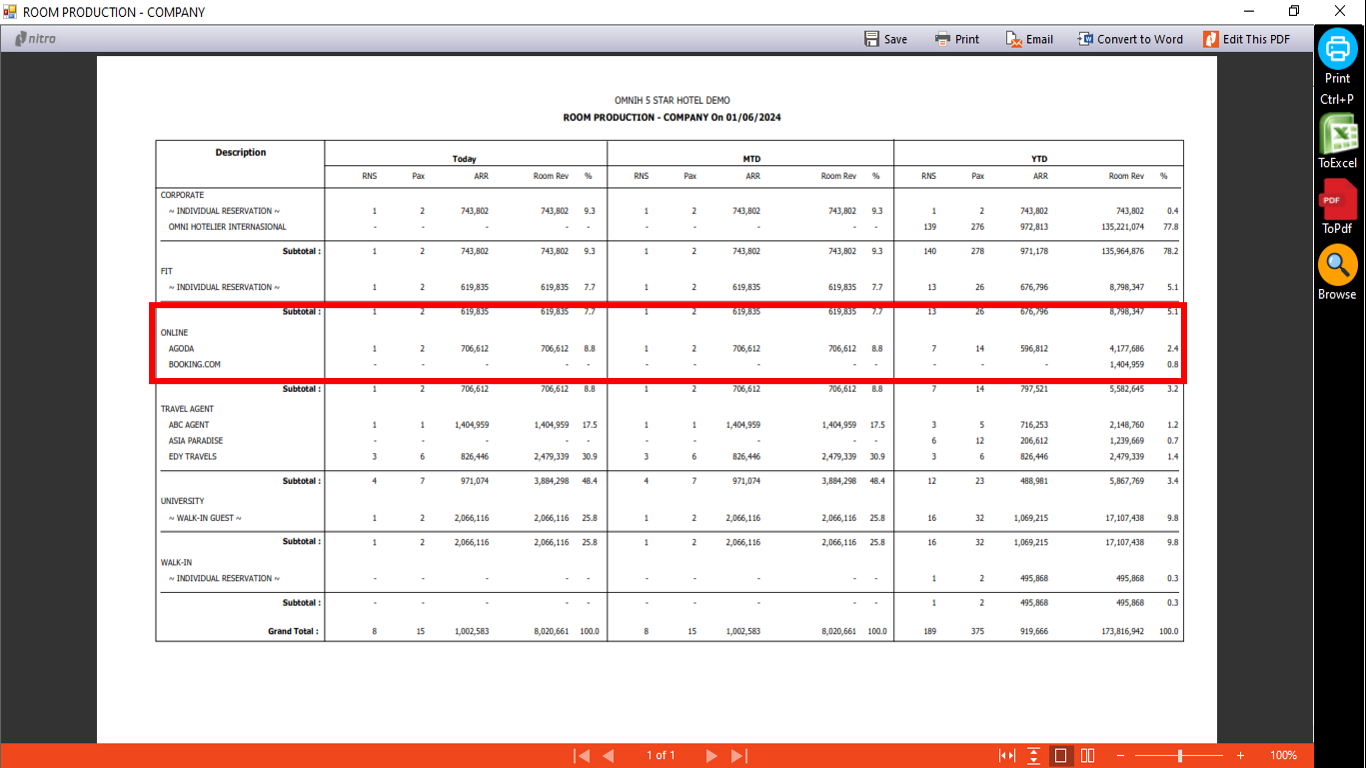Click the blue Print icon in sidebar
This screenshot has width=1366, height=768.
pyautogui.click(x=1337, y=48)
